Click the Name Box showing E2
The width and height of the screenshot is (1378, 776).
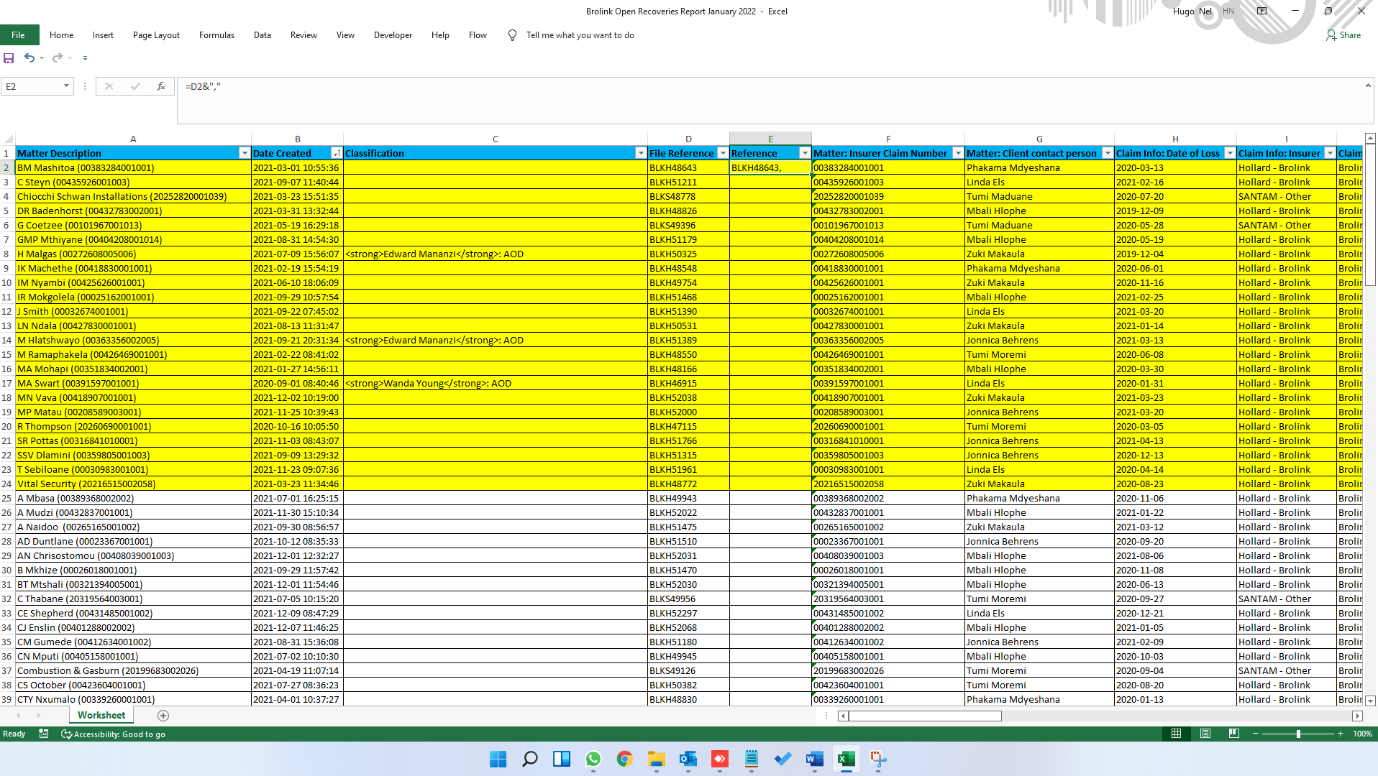click(32, 86)
